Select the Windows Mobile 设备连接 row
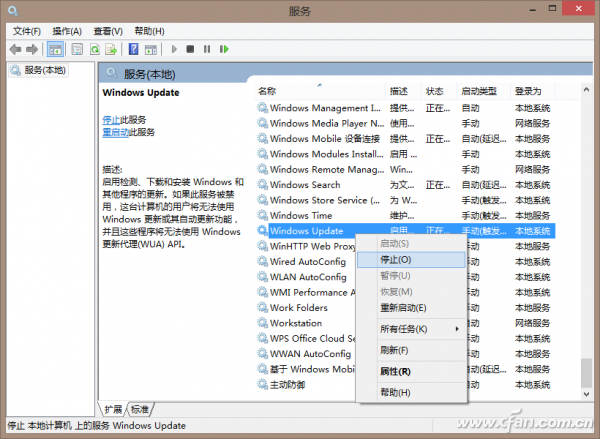 pyautogui.click(x=405, y=139)
